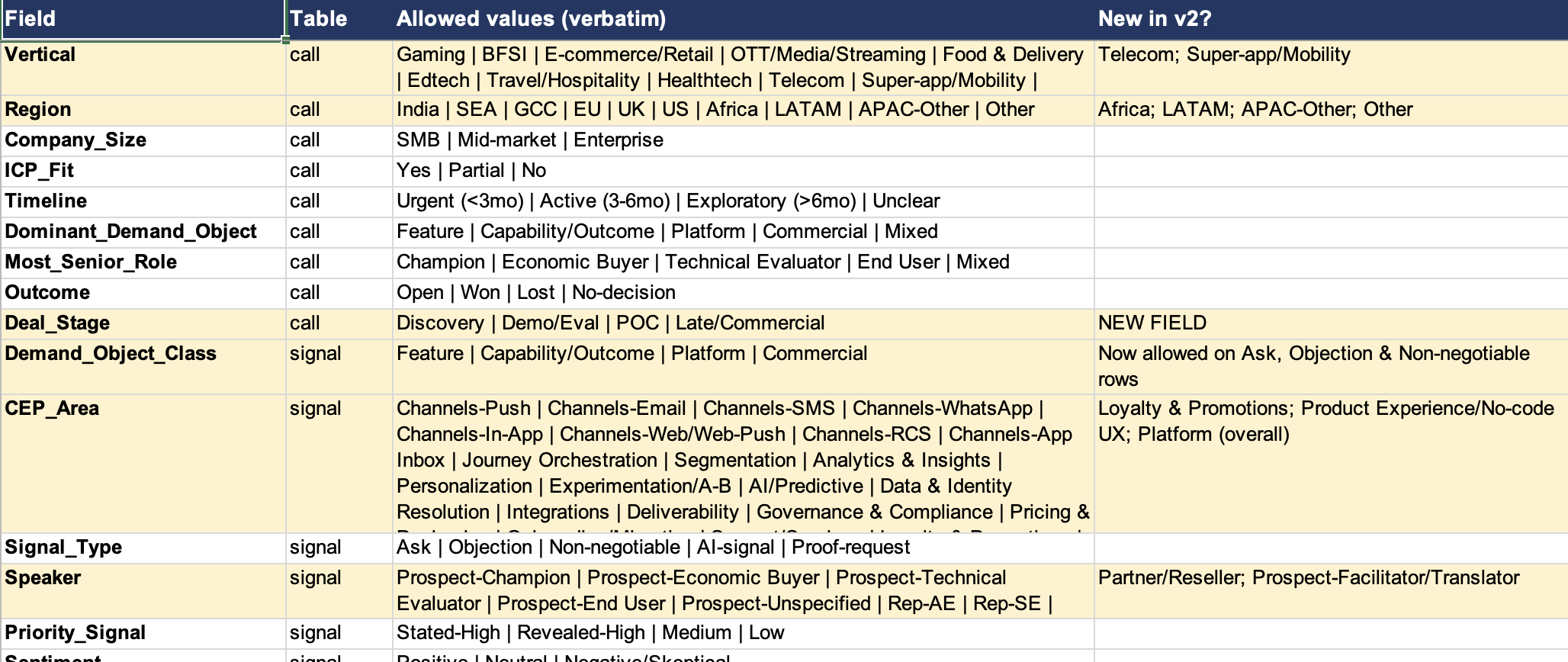Click the 'signal' cell in Demand_Object_Class row
Viewport: 1568px width, 662px height.
[x=339, y=367]
